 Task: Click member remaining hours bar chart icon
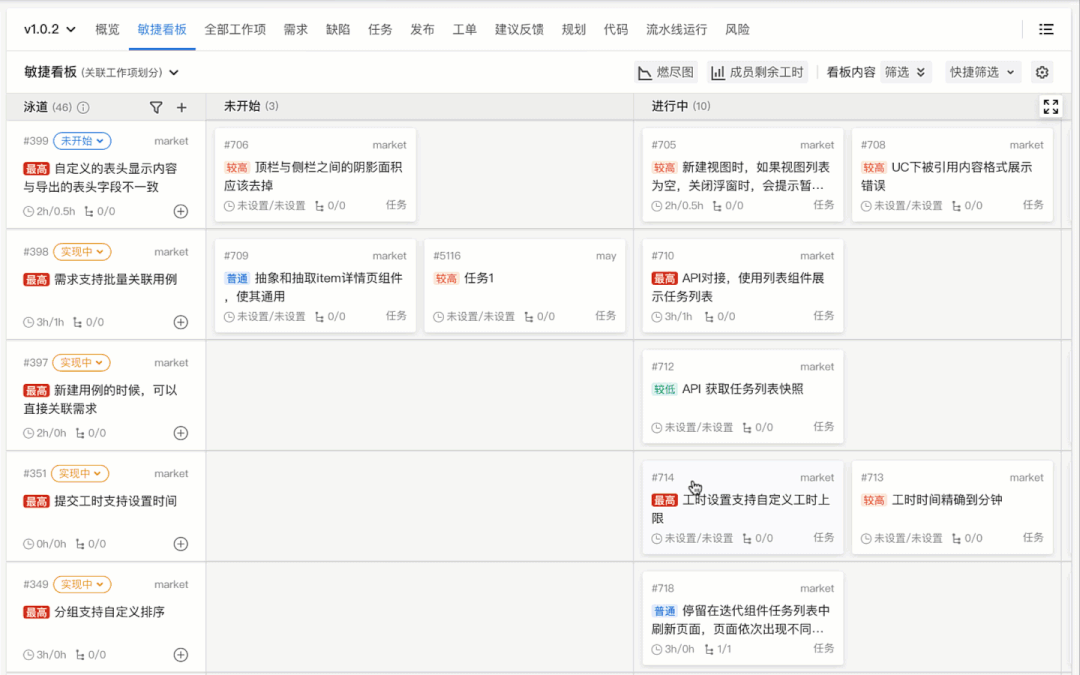(718, 72)
